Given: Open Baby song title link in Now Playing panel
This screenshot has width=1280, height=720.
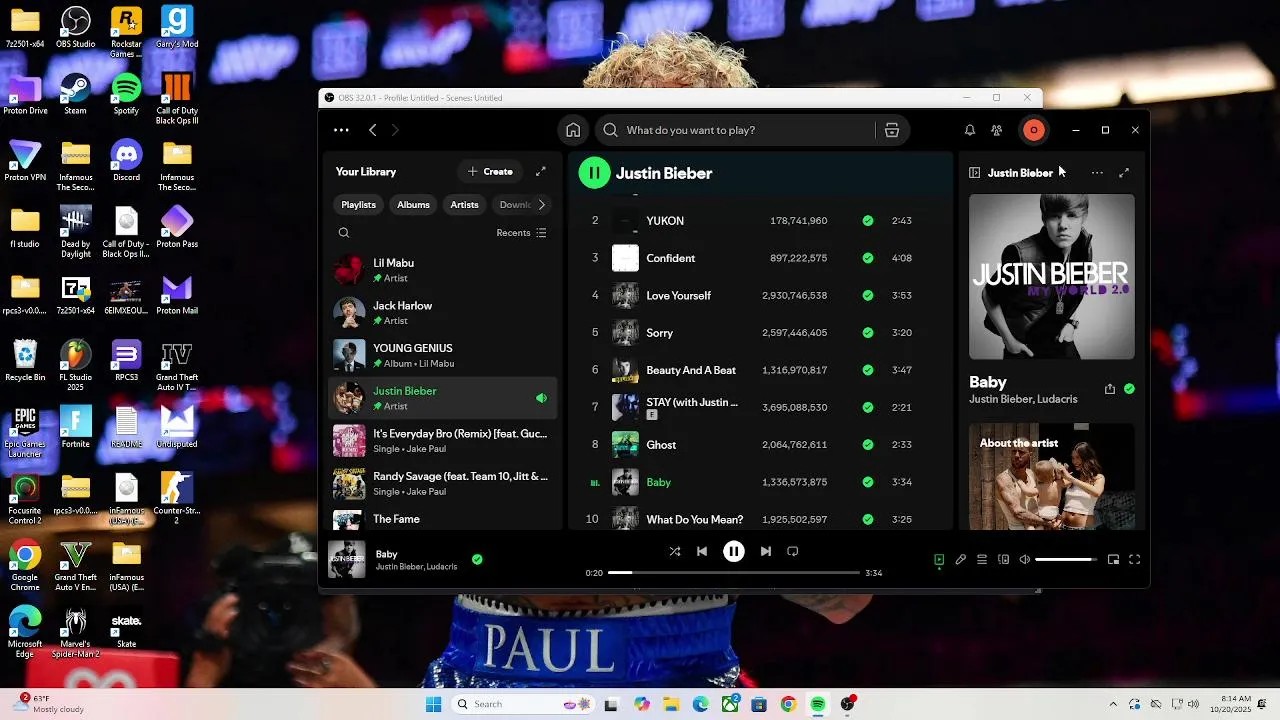Looking at the screenshot, I should point(988,382).
